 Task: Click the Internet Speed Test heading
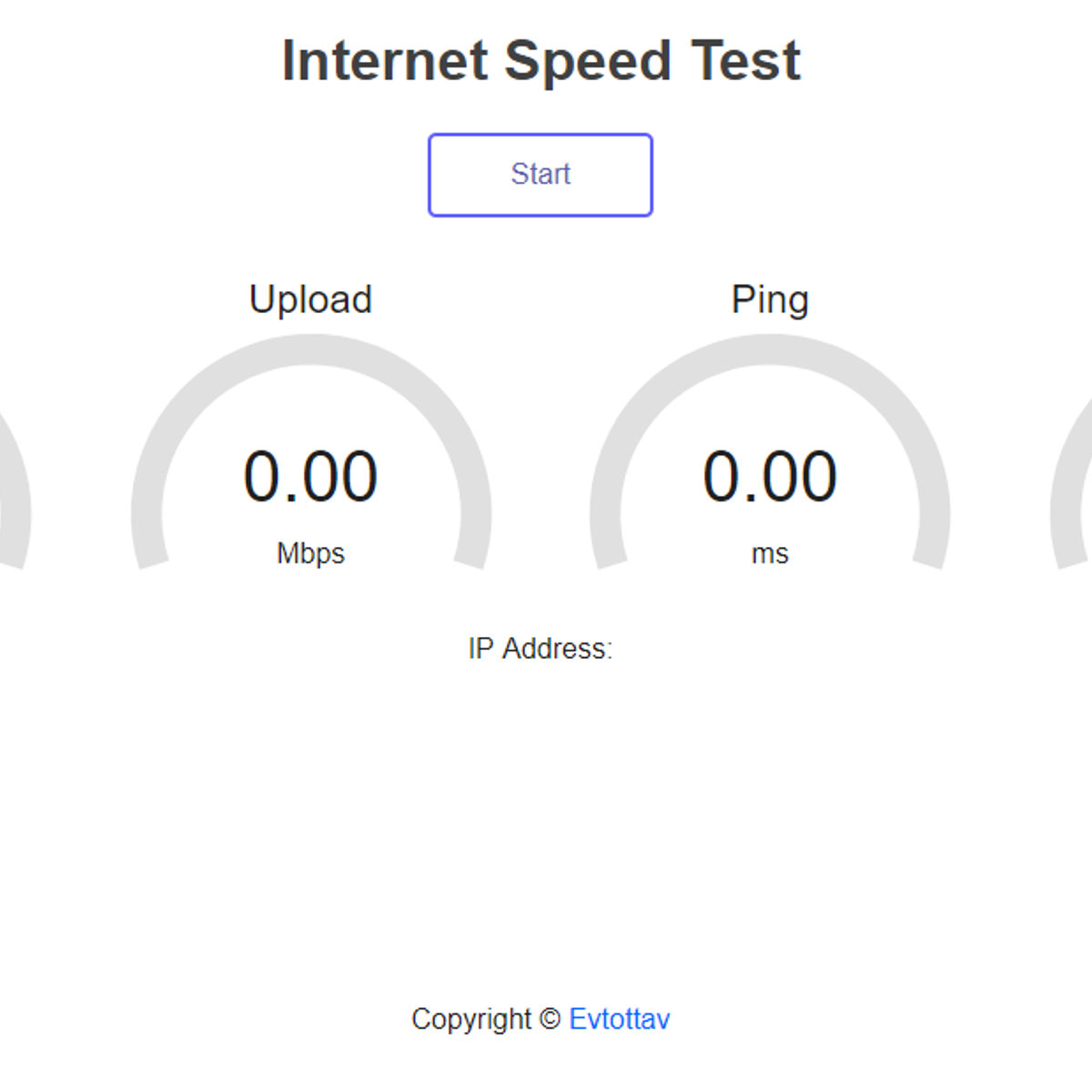pos(541,61)
